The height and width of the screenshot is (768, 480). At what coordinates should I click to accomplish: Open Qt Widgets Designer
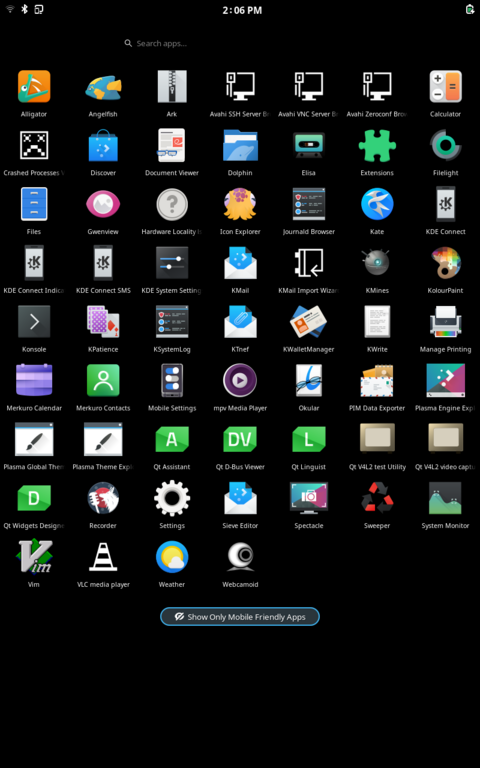click(34, 498)
